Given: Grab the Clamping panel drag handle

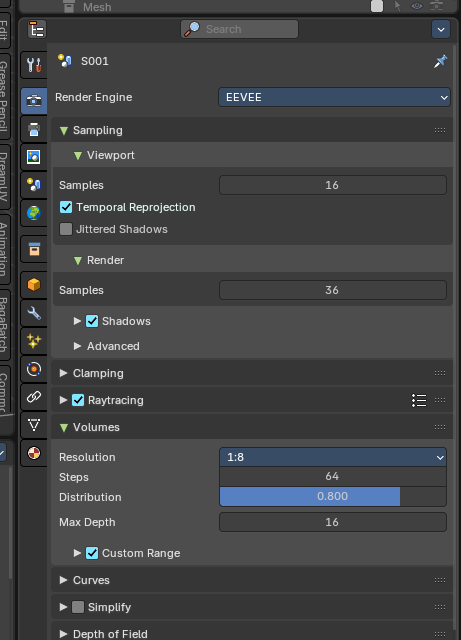Looking at the screenshot, I should pos(440,373).
